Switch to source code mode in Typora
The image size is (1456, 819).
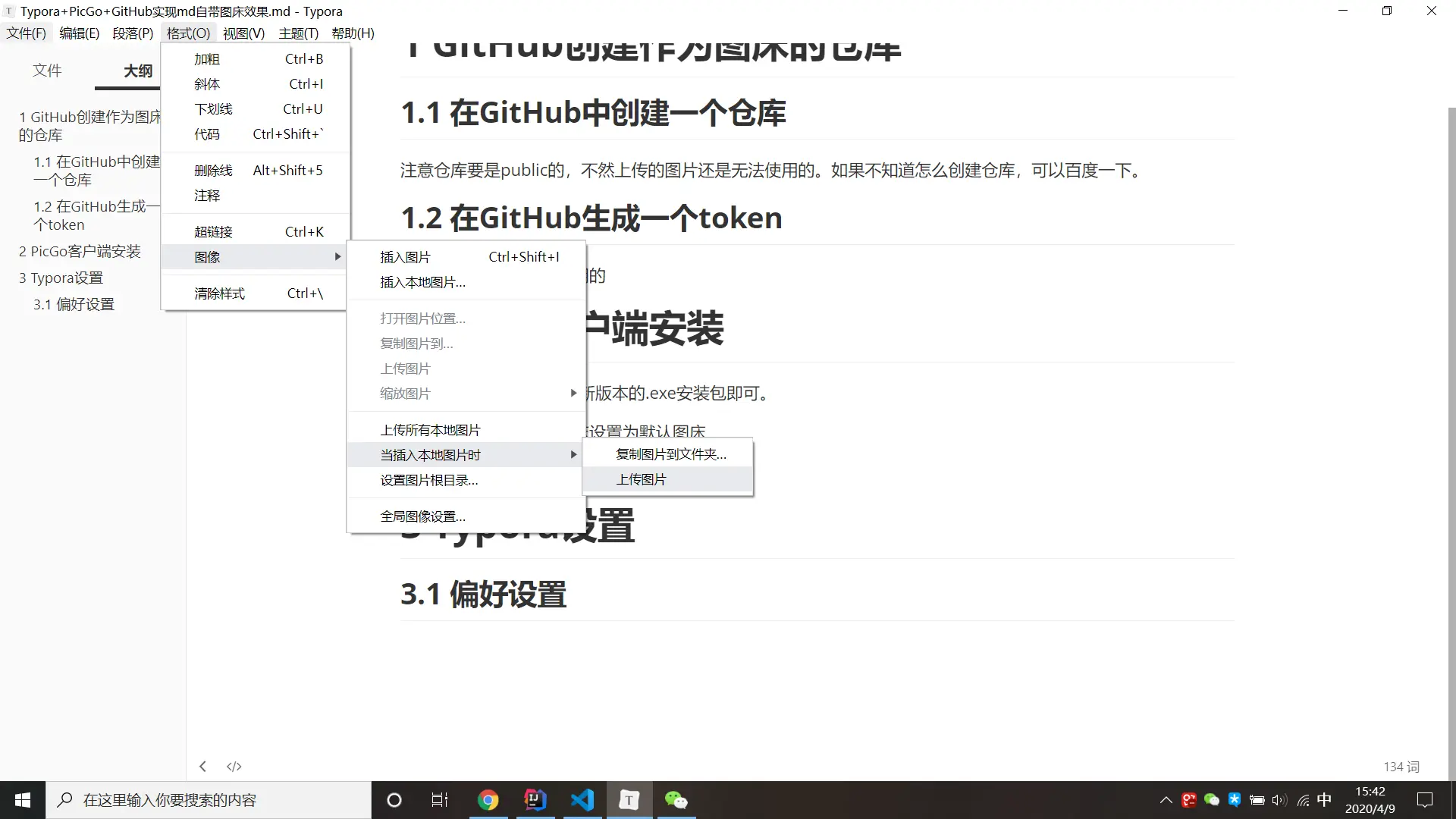pos(234,766)
